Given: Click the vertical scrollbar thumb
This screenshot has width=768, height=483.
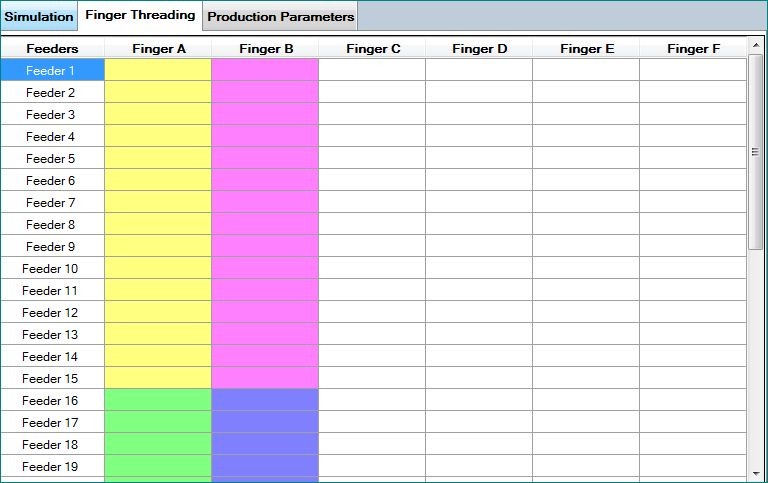Looking at the screenshot, I should [x=755, y=152].
